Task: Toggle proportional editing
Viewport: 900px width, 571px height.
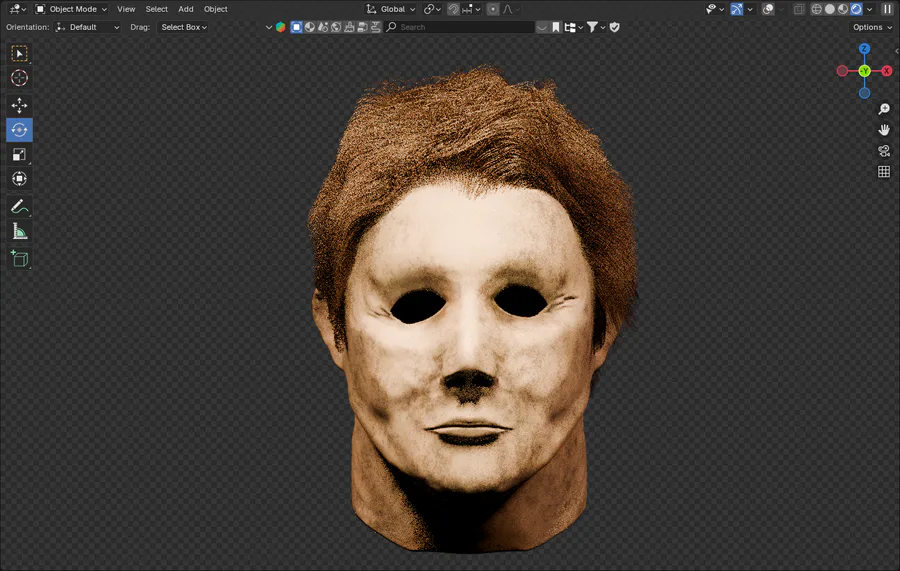Action: click(493, 9)
